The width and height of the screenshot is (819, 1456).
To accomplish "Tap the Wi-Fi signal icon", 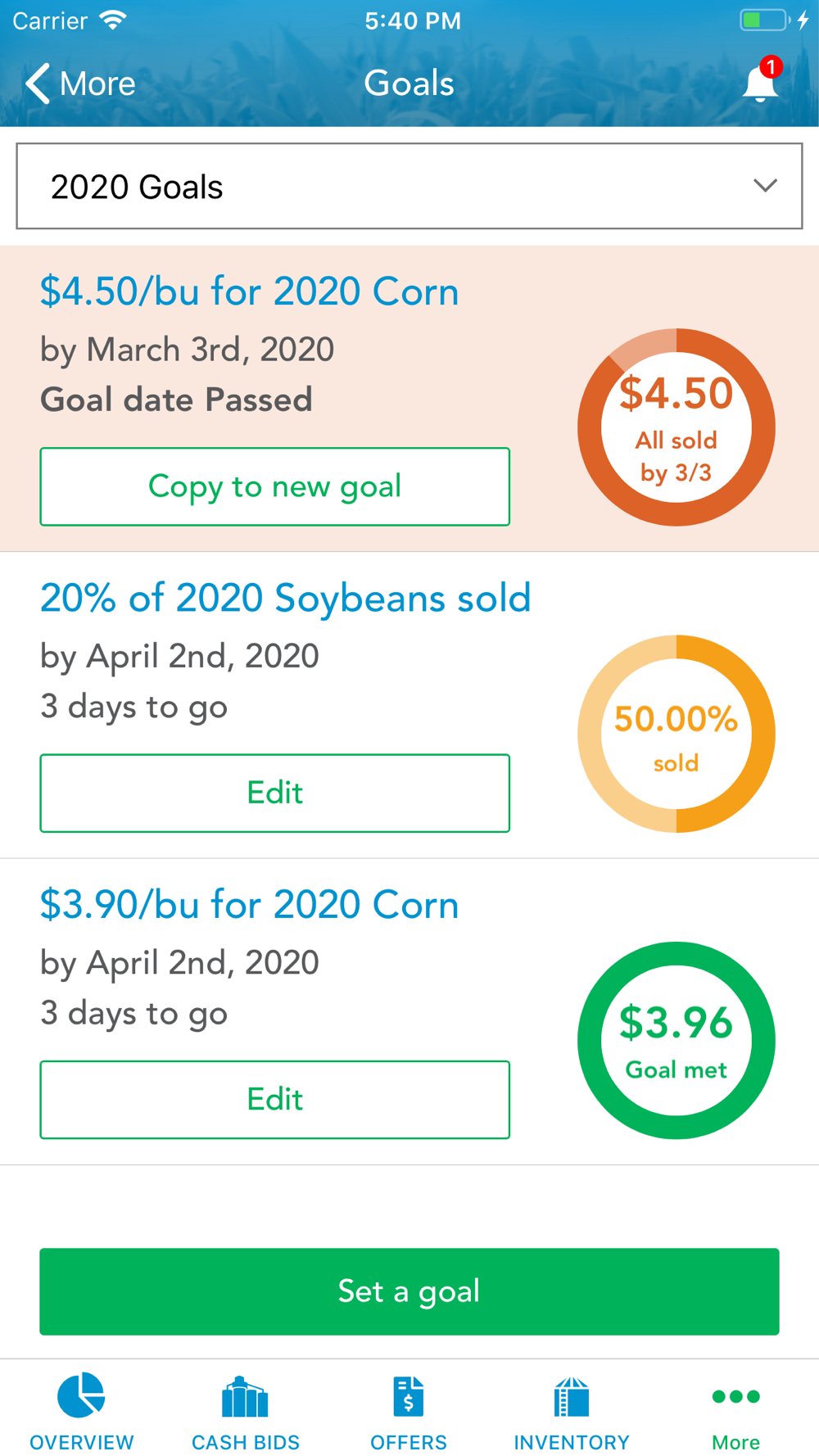I will pos(113,20).
